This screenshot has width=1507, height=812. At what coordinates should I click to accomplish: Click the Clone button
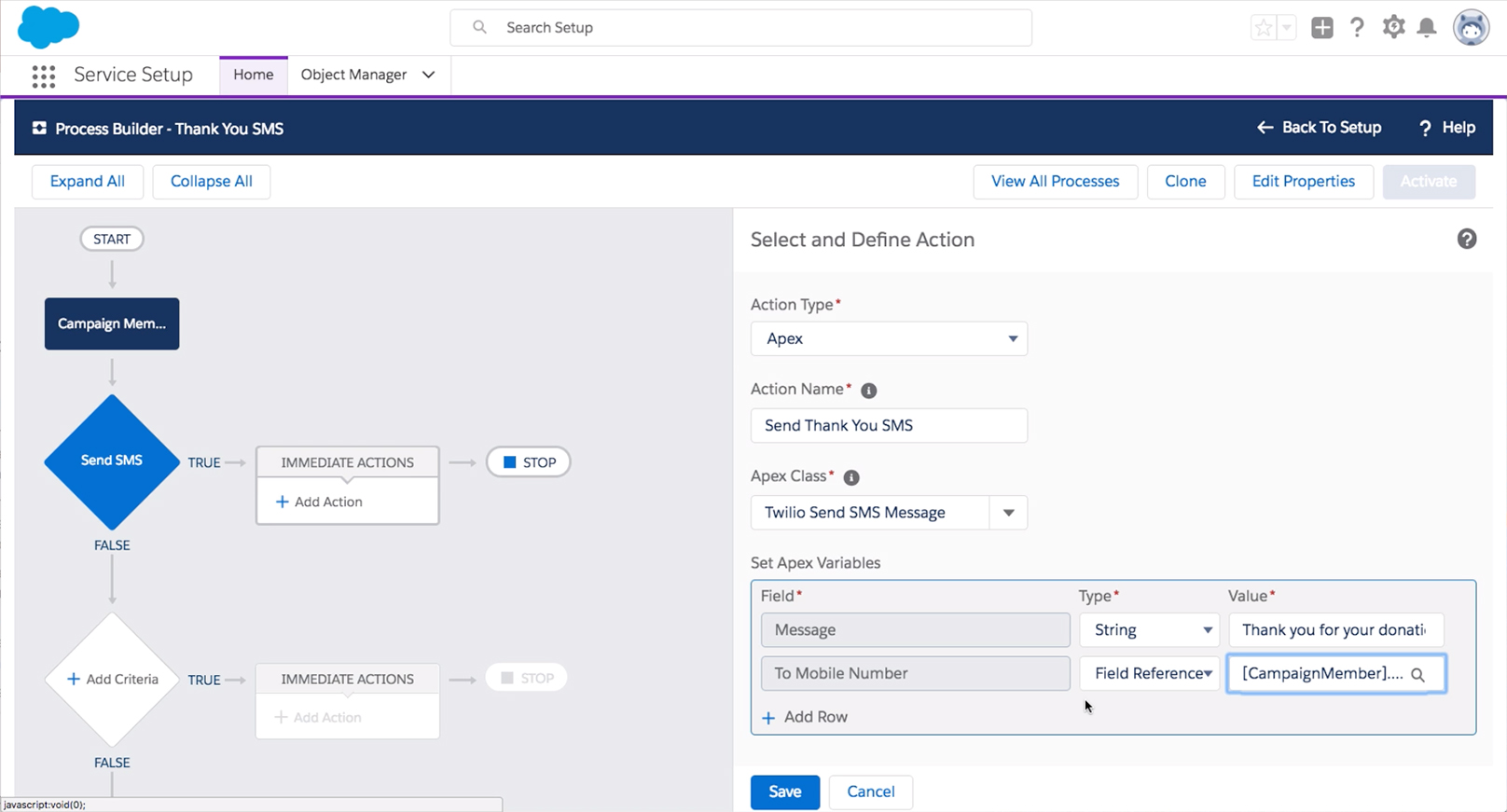pyautogui.click(x=1185, y=181)
